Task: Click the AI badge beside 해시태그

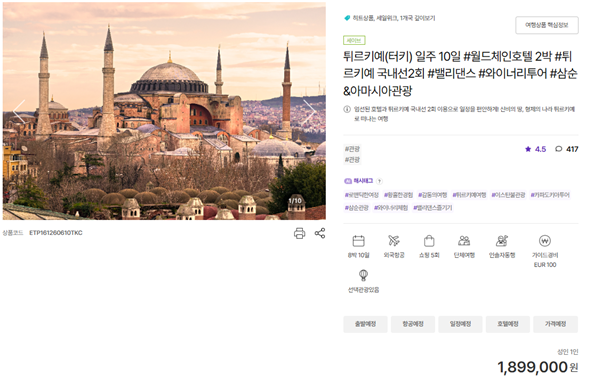Action: 348,181
